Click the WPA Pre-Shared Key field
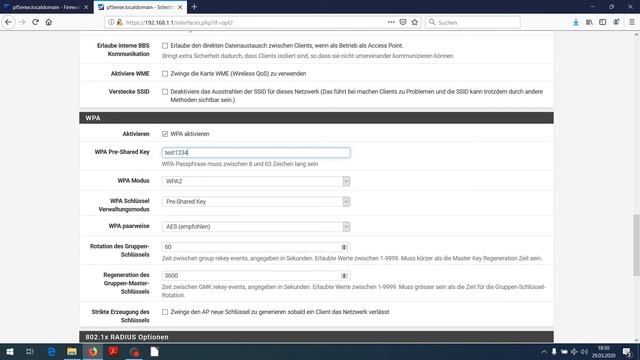Image resolution: width=640 pixels, height=360 pixels. click(x=256, y=153)
